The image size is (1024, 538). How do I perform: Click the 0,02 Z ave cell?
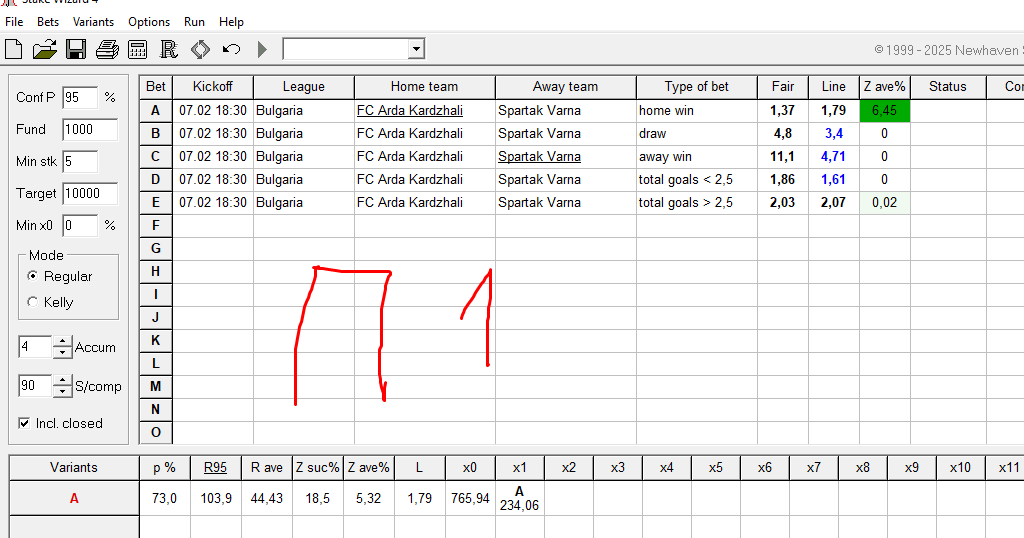tap(885, 202)
